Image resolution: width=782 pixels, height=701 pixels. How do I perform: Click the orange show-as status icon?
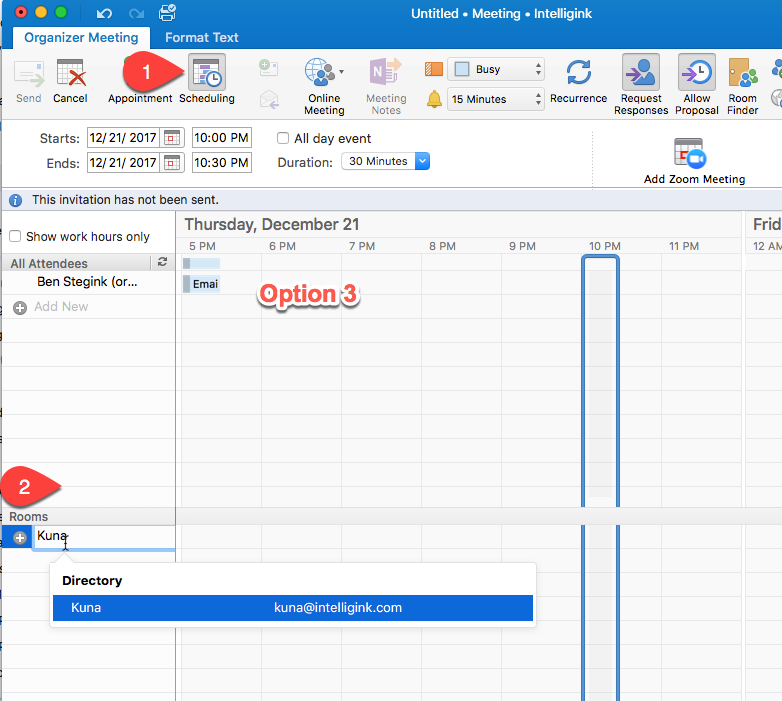coord(433,69)
